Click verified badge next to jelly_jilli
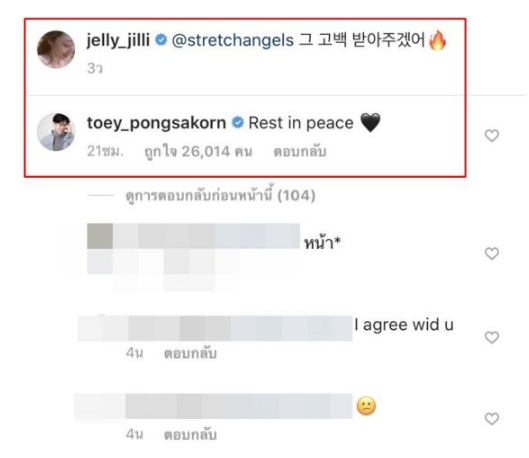 coord(161,40)
